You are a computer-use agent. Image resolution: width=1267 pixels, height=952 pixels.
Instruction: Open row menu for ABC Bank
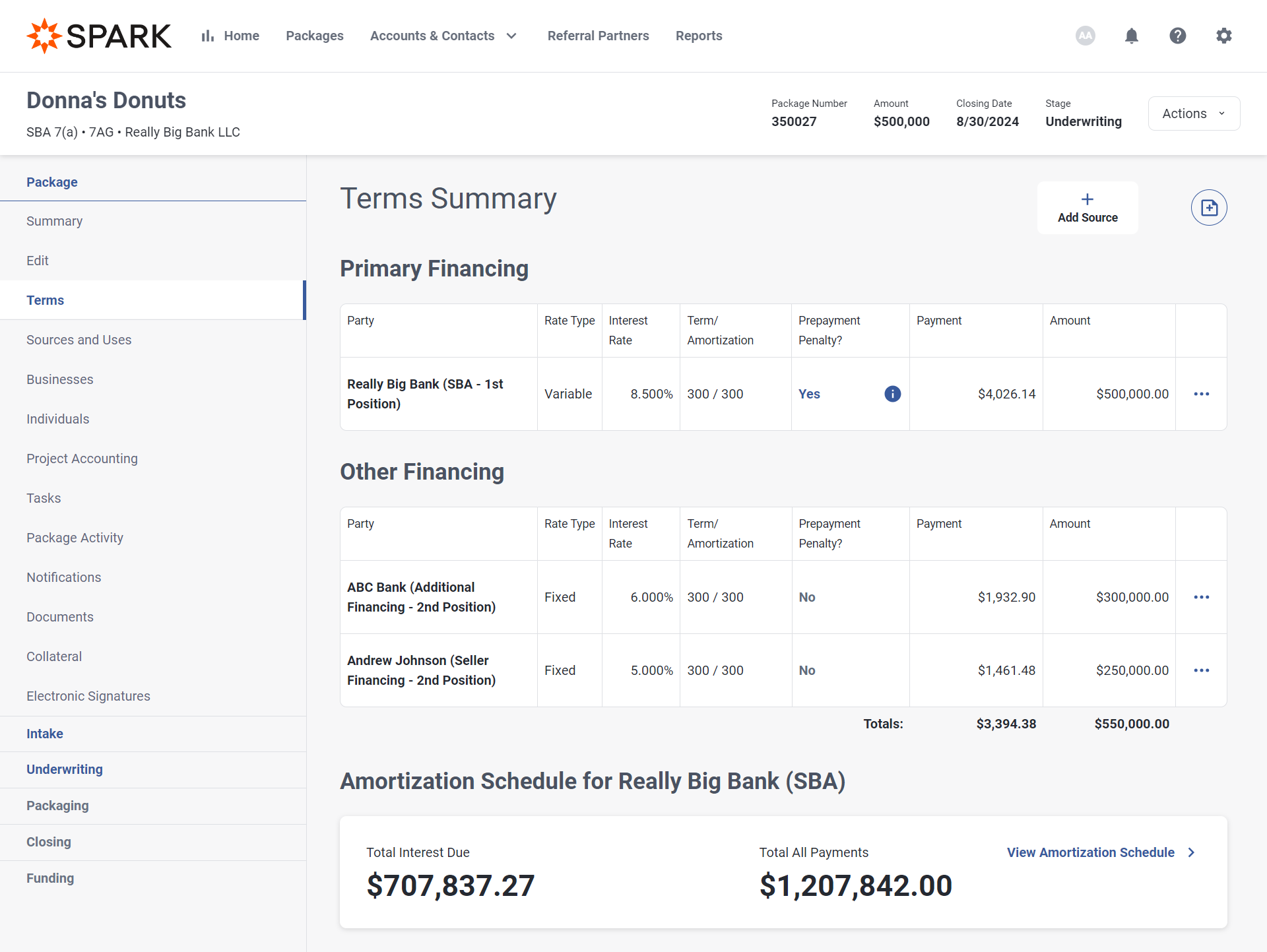click(1202, 597)
